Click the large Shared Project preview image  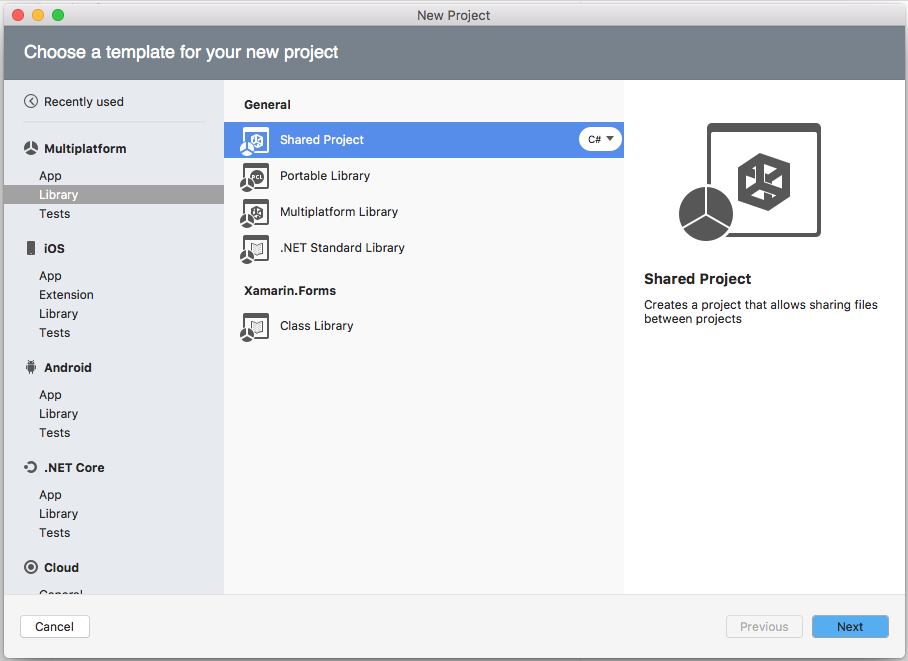749,182
